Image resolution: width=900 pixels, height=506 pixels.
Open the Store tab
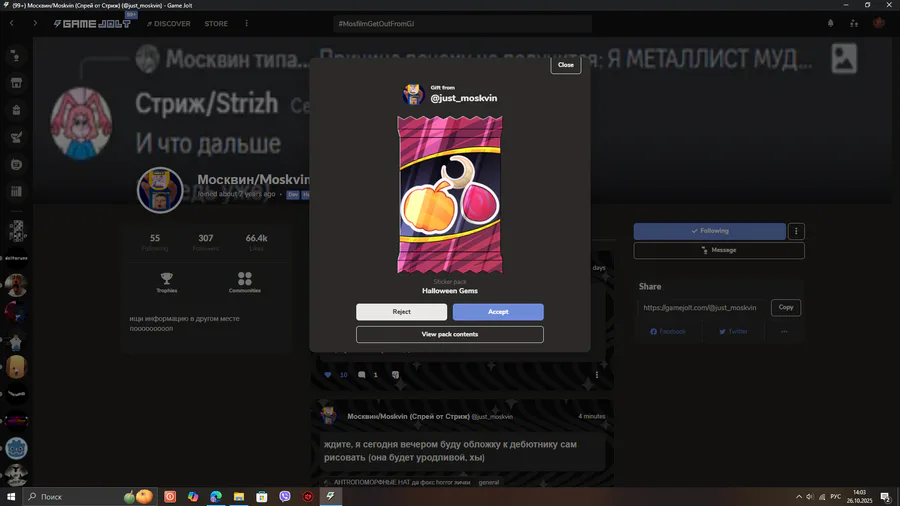(216, 24)
